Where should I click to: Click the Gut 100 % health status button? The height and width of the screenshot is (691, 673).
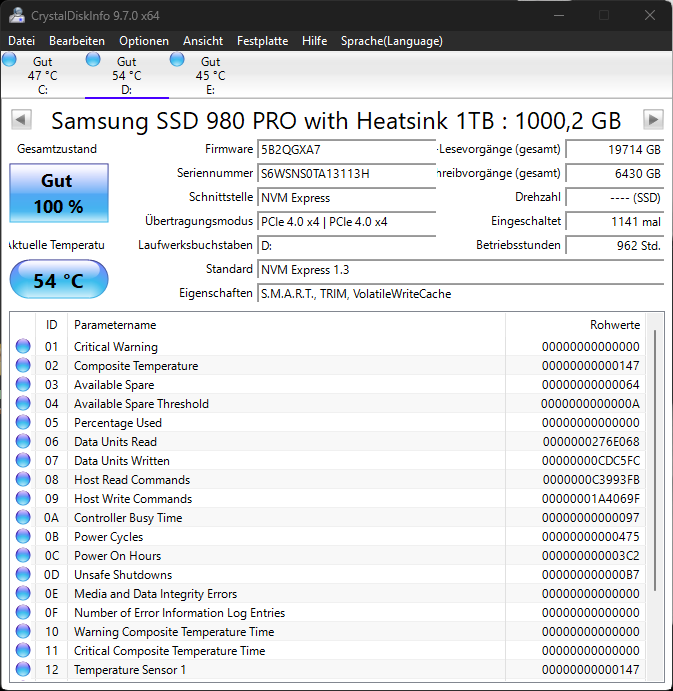[x=59, y=193]
